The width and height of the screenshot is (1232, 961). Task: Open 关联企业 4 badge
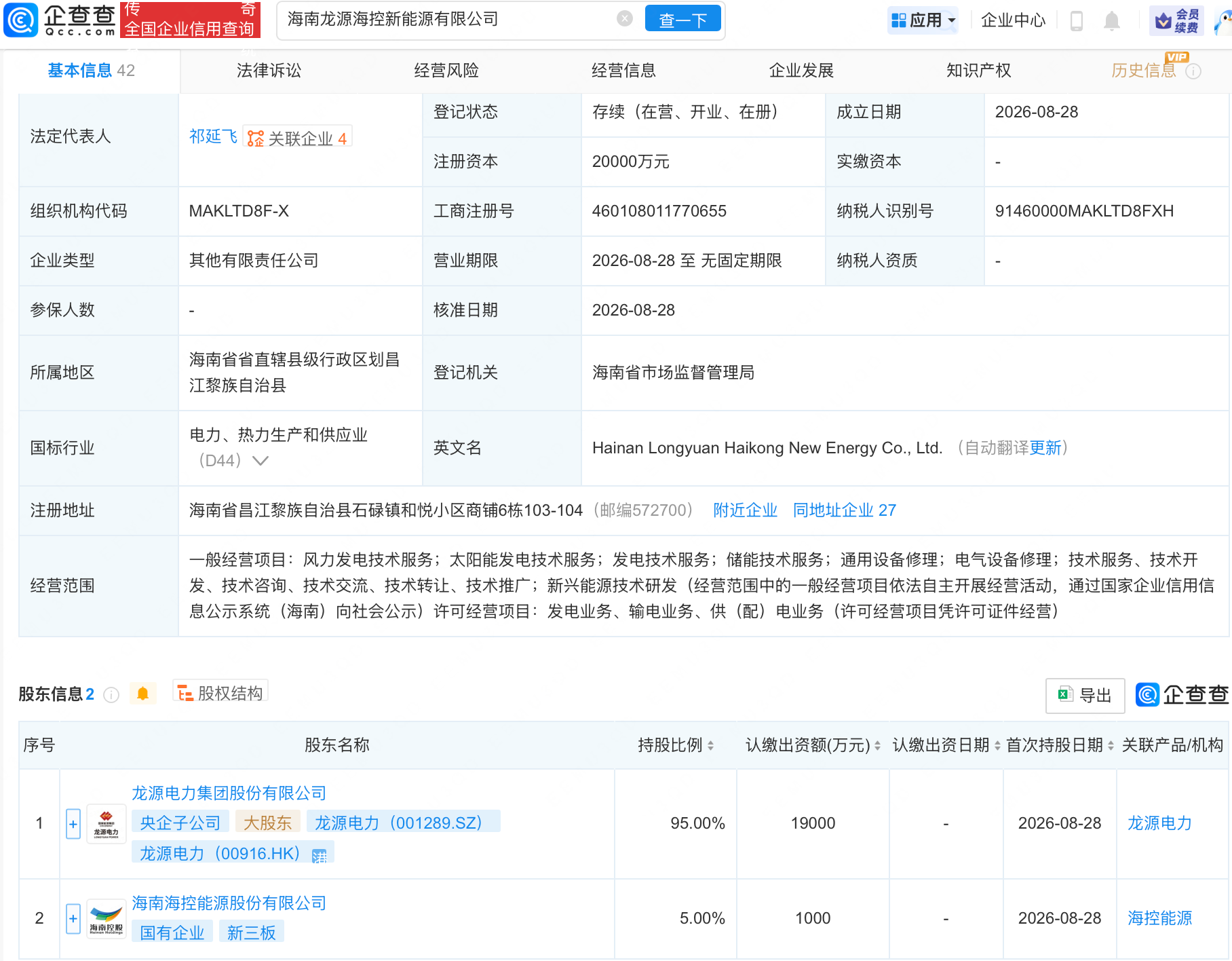[x=297, y=138]
